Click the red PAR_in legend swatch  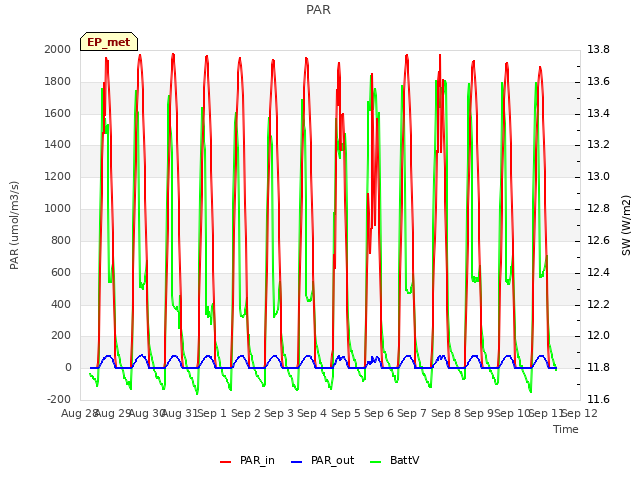coord(226,462)
